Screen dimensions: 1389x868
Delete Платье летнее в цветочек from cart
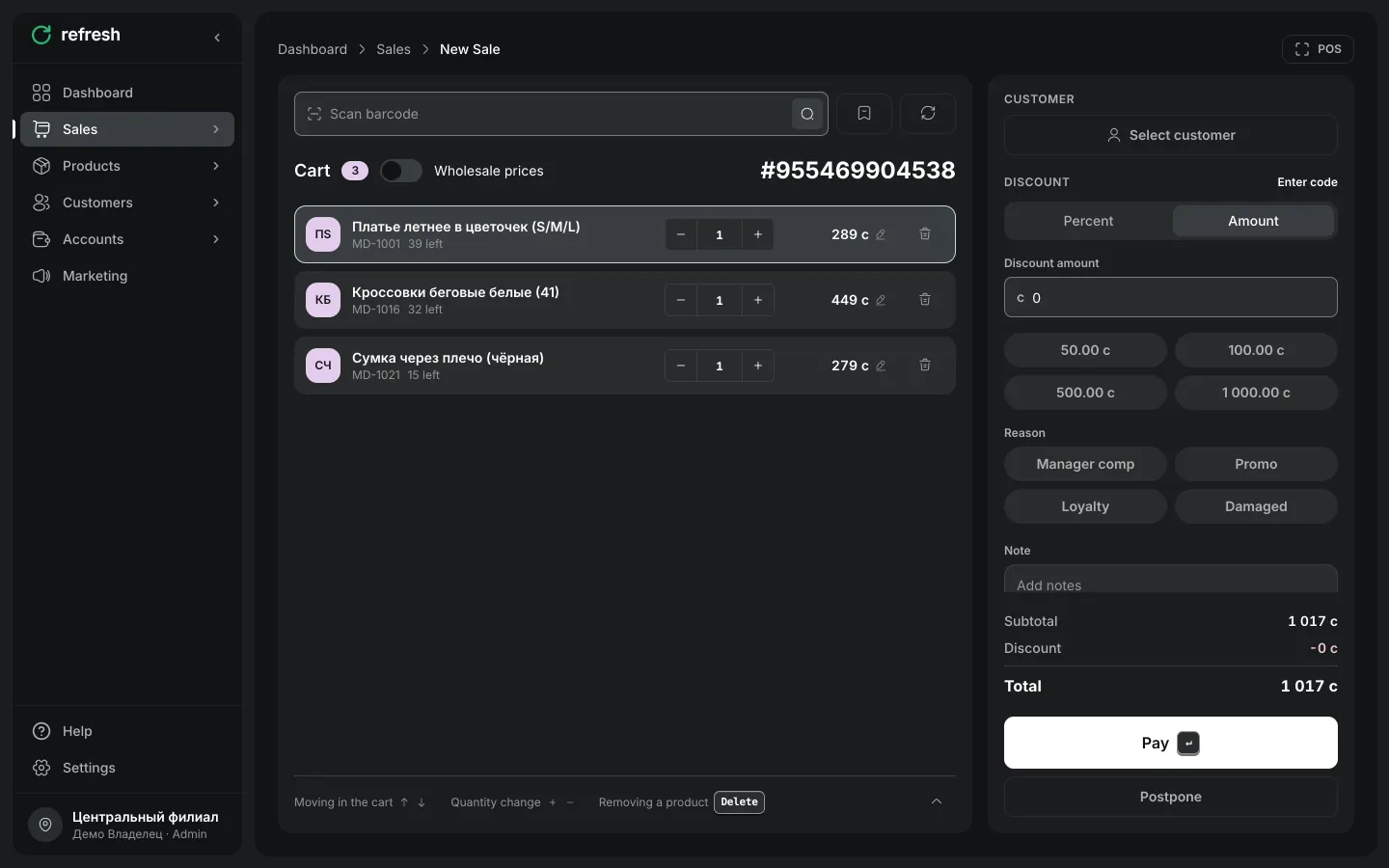point(925,234)
